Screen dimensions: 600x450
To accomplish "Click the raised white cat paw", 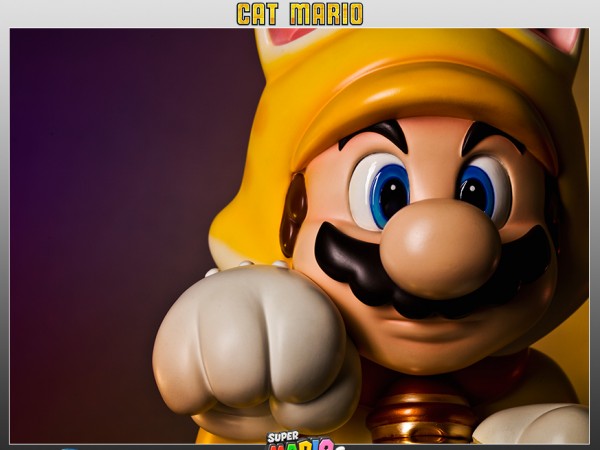I will tap(250, 340).
